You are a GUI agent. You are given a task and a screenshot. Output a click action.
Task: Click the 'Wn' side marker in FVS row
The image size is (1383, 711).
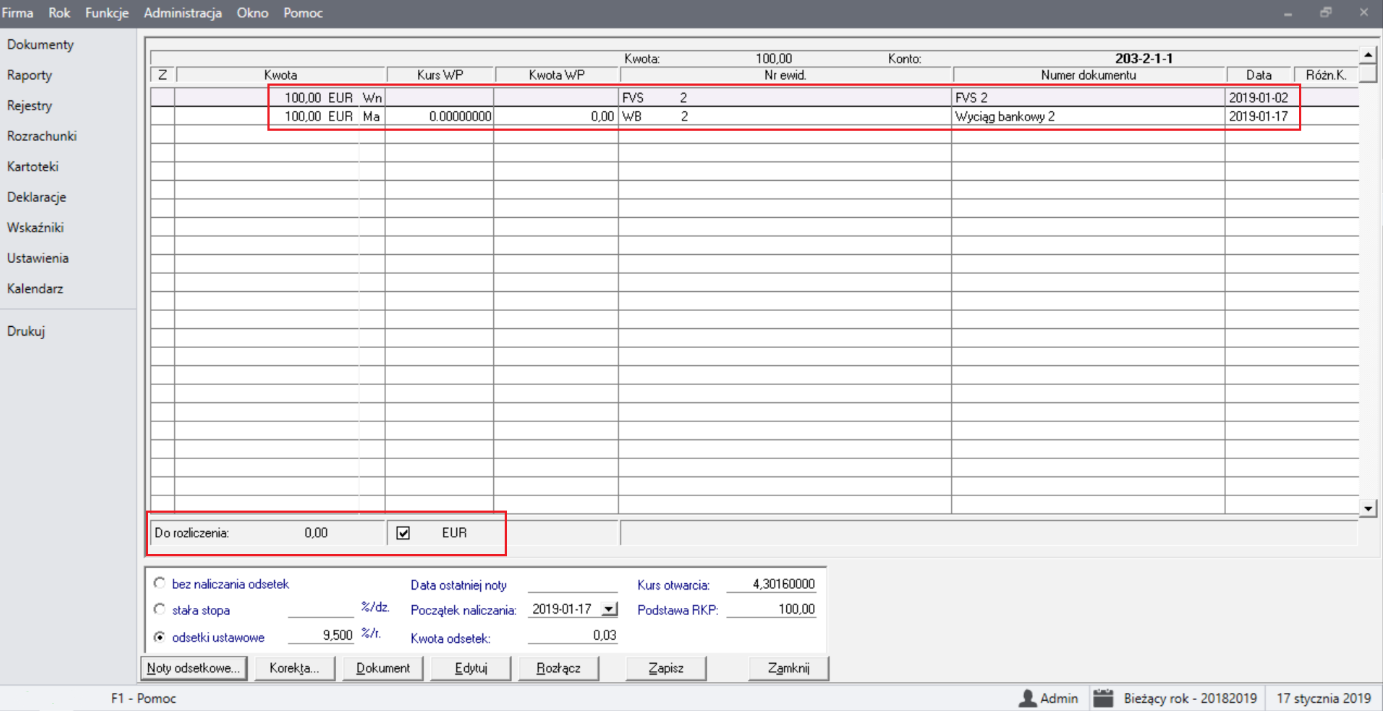click(x=372, y=98)
